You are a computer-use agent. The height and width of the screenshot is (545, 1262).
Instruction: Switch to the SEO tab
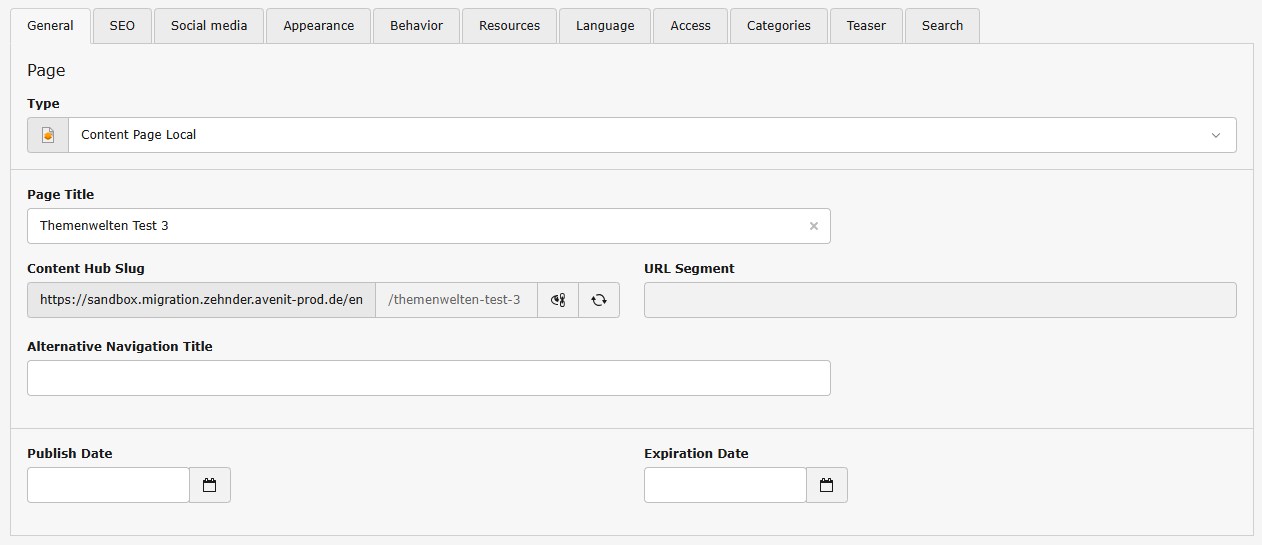pos(122,26)
